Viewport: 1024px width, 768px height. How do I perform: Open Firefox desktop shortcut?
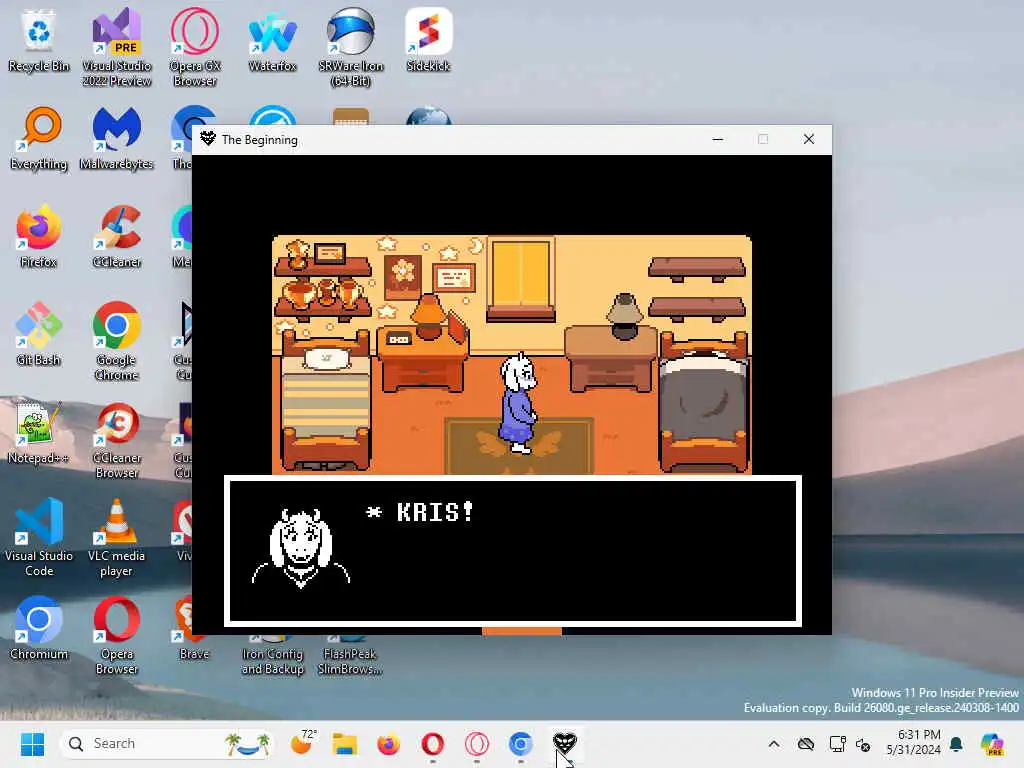pyautogui.click(x=39, y=236)
